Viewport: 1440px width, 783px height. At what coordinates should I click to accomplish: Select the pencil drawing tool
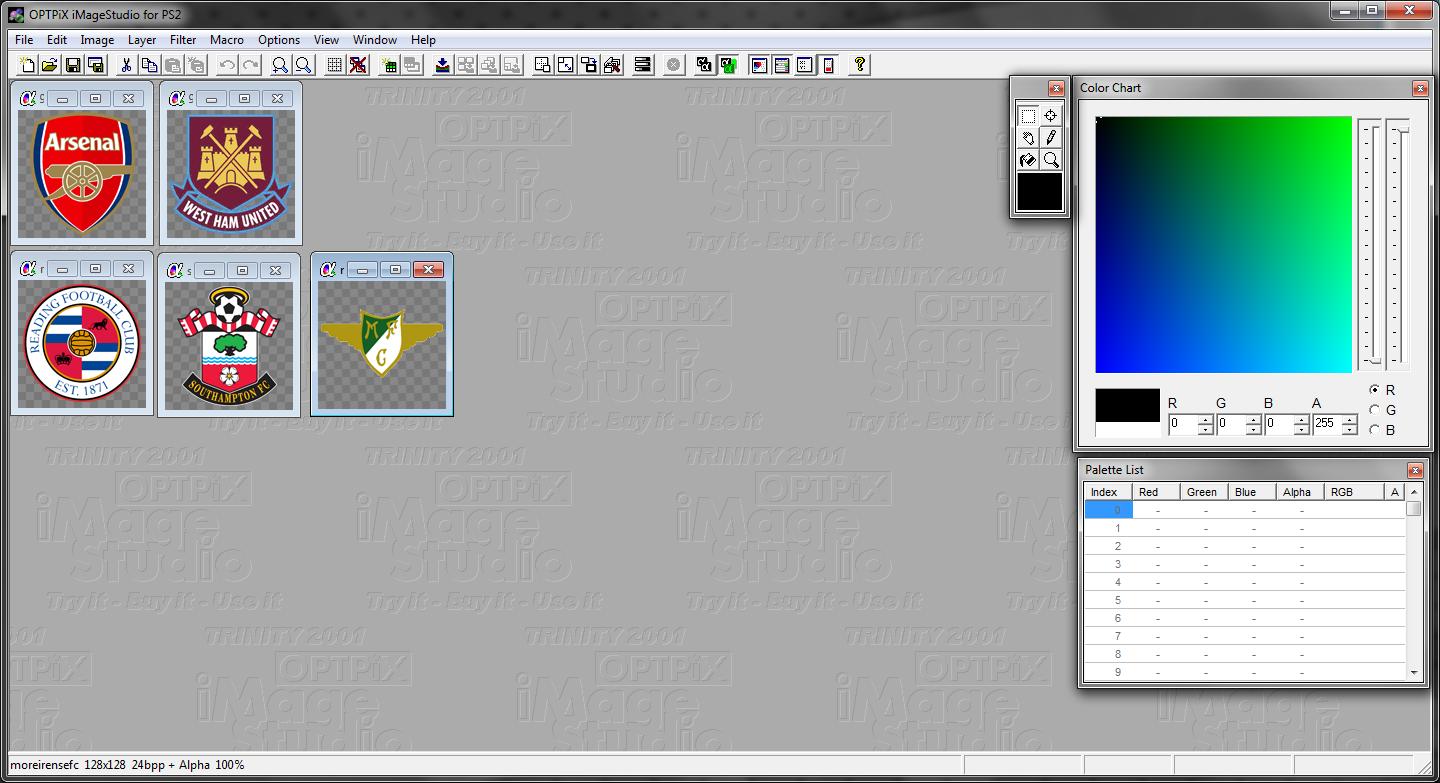(1051, 138)
